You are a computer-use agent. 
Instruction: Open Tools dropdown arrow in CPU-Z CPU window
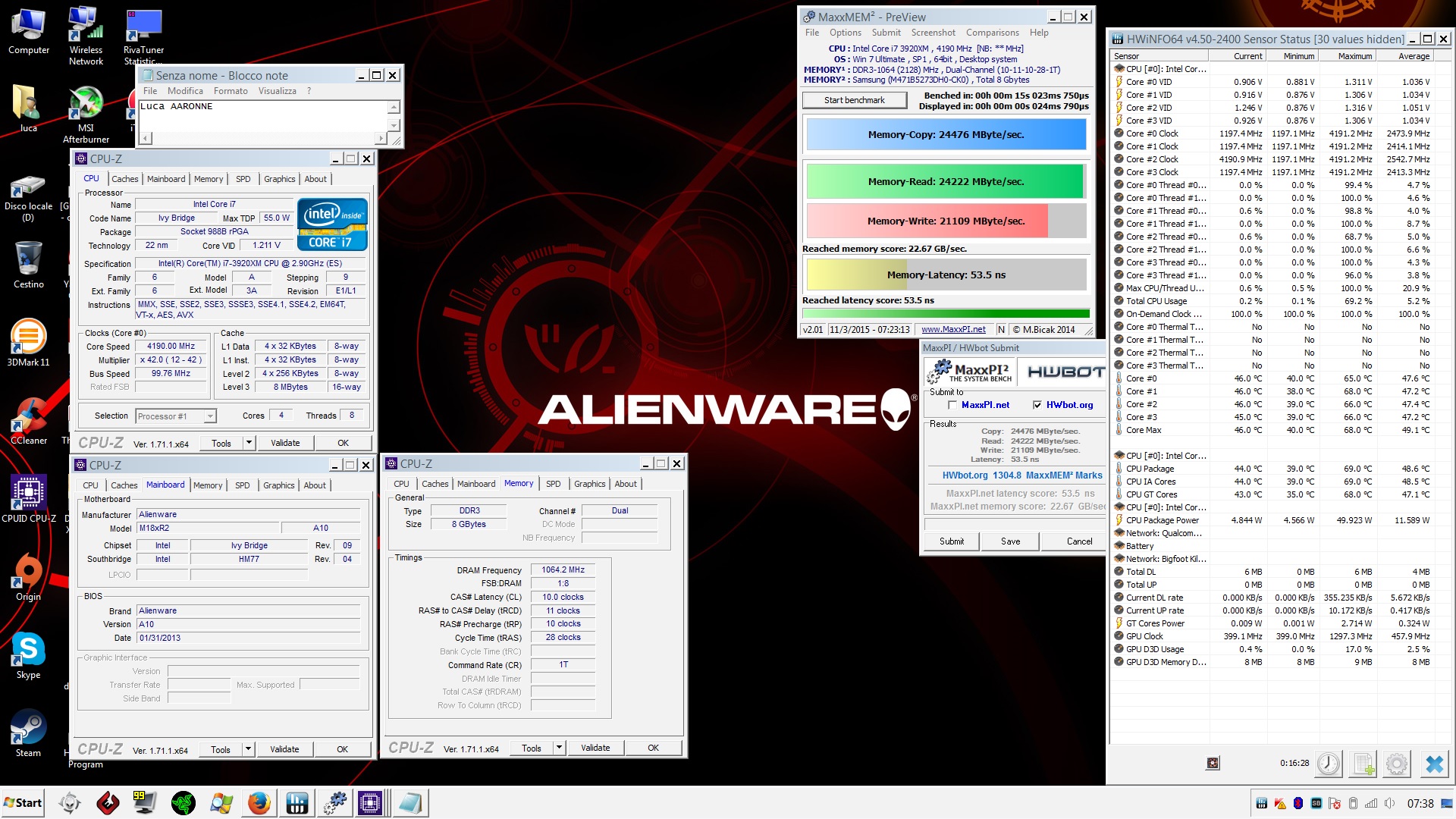tap(248, 443)
